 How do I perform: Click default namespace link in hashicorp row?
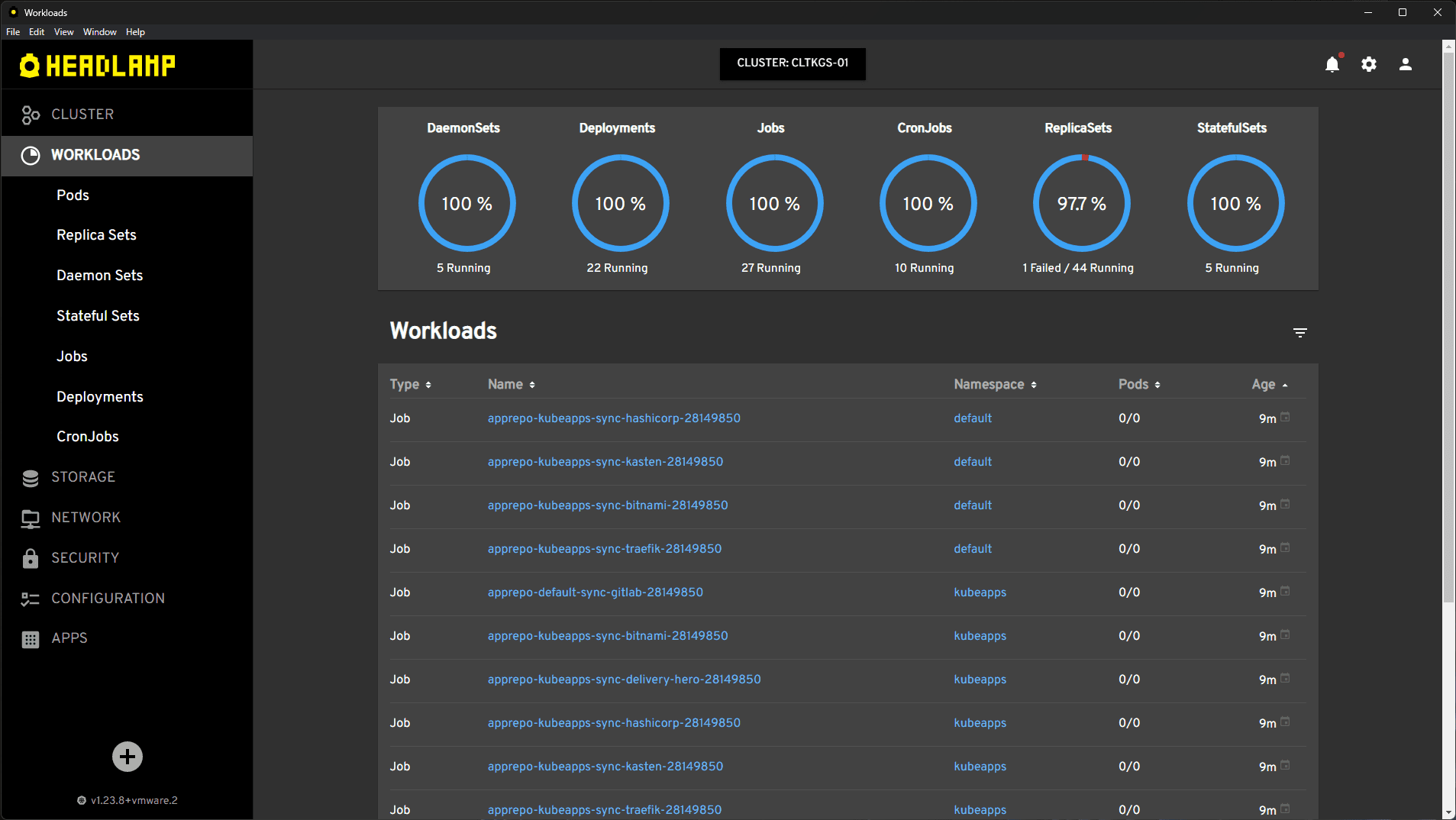click(x=972, y=418)
